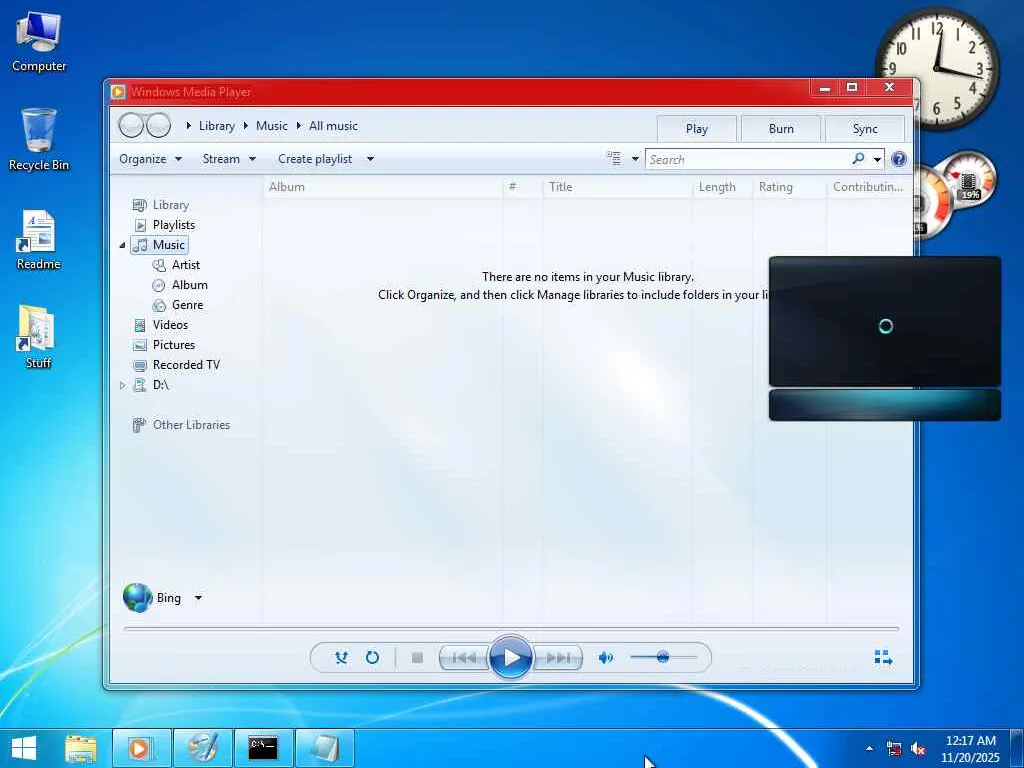The image size is (1024, 768).
Task: Select Playlists in the navigation pane
Action: (165, 225)
